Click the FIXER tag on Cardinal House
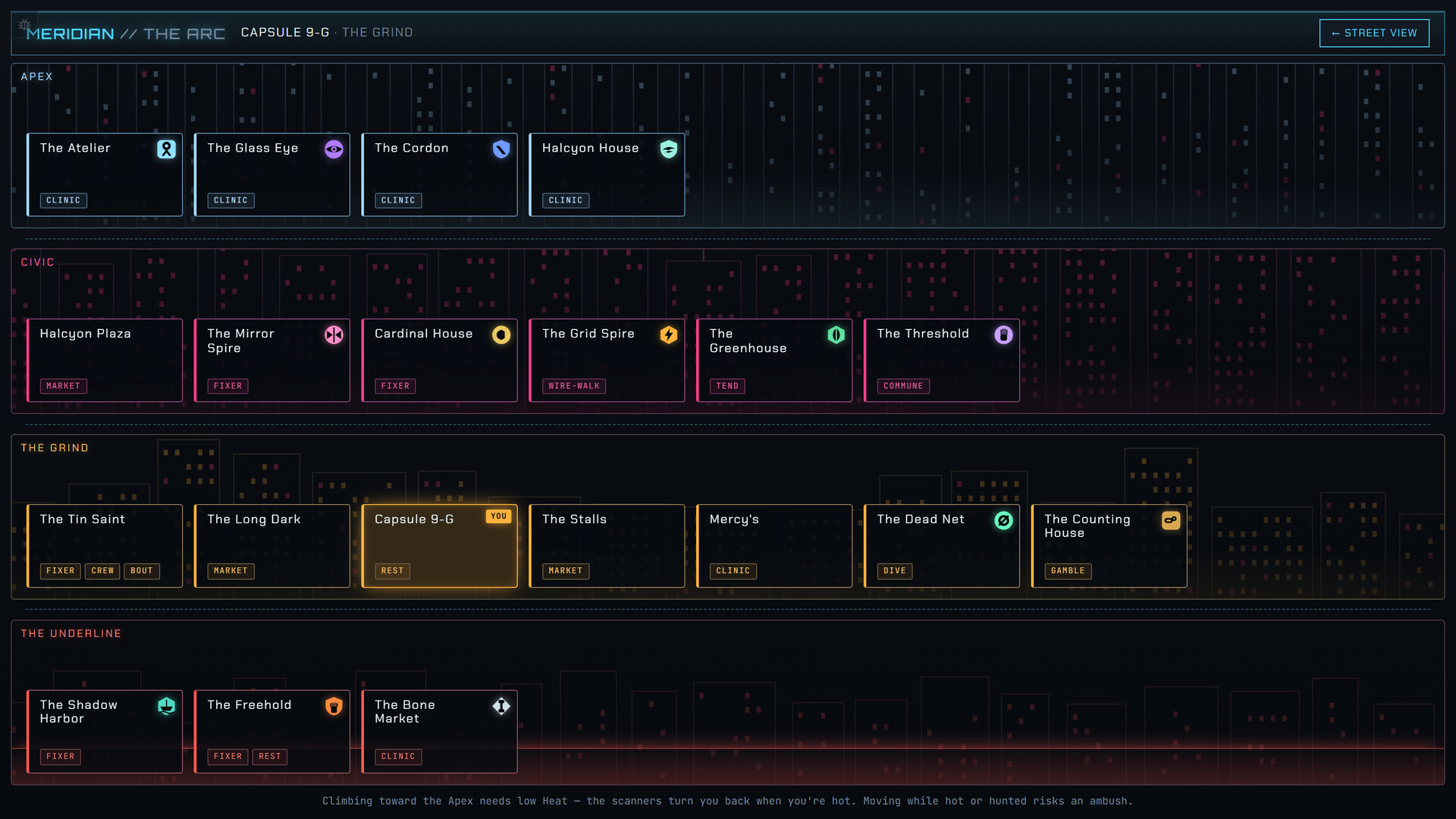 click(396, 387)
